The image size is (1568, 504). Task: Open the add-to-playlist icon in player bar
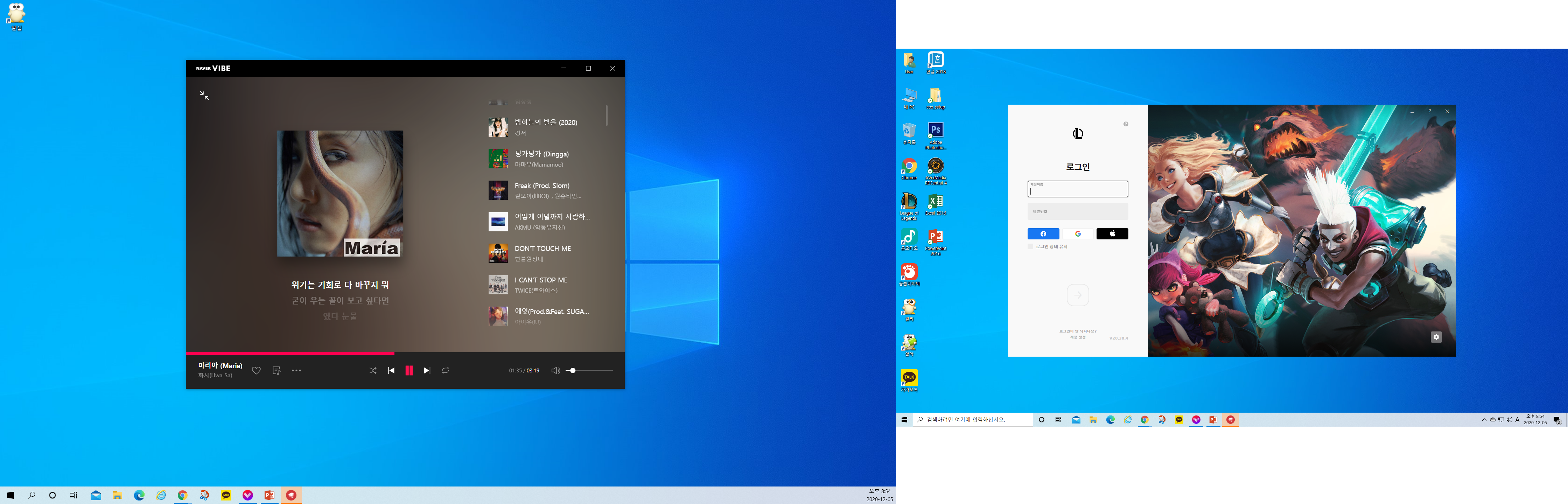pyautogui.click(x=276, y=371)
